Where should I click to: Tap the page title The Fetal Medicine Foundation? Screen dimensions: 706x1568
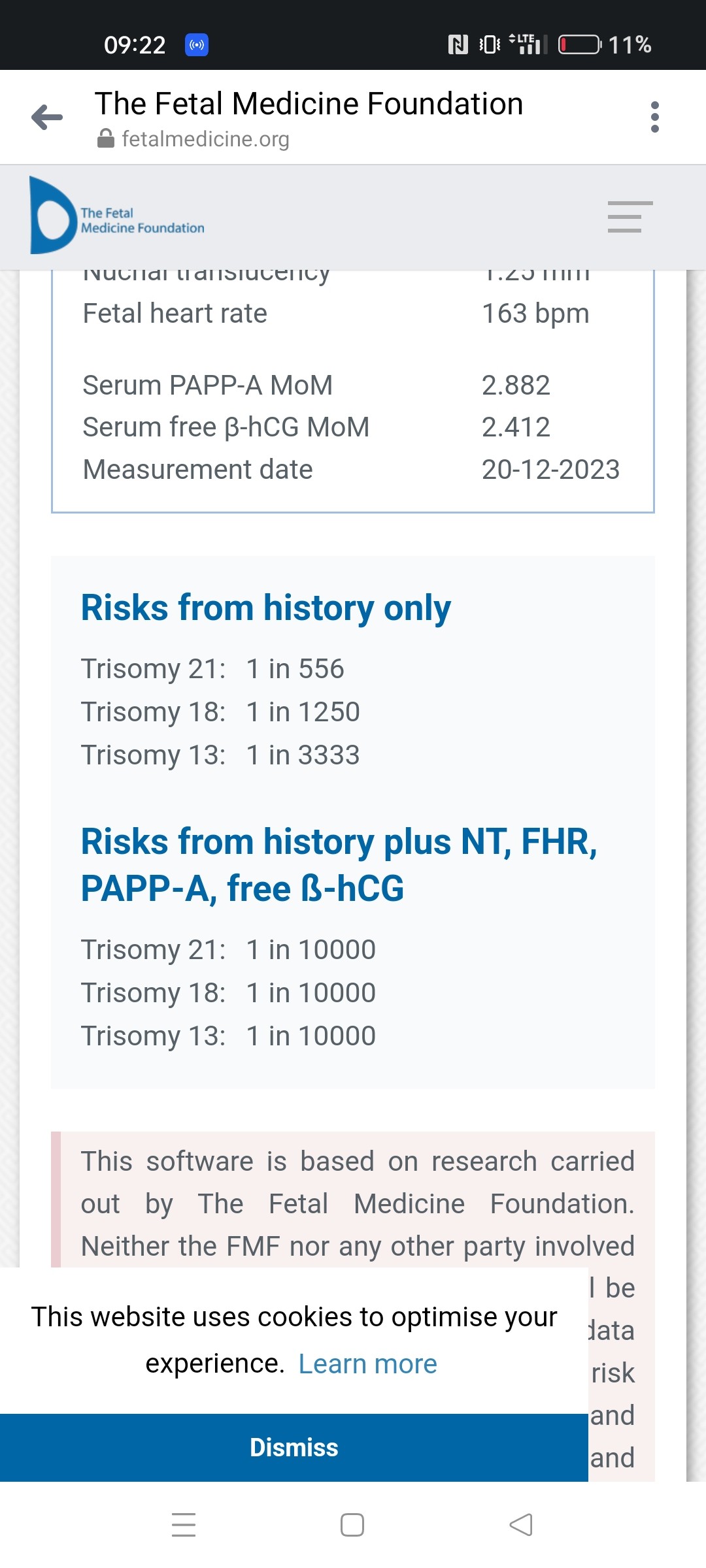[x=309, y=104]
